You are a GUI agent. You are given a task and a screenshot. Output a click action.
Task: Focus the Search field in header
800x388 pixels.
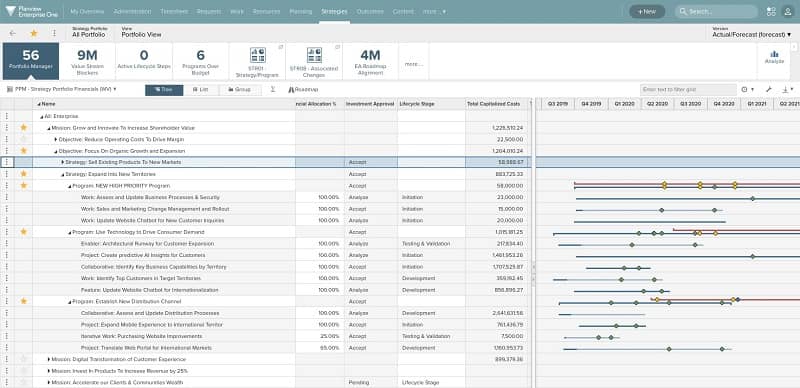pos(716,11)
